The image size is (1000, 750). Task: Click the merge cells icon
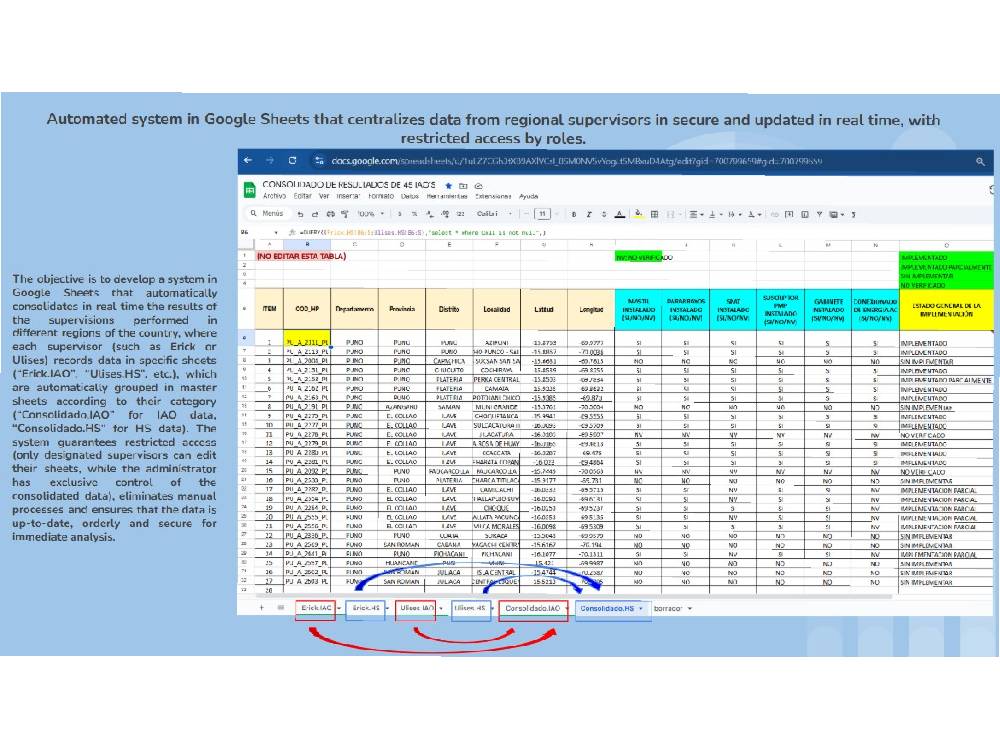(x=670, y=214)
